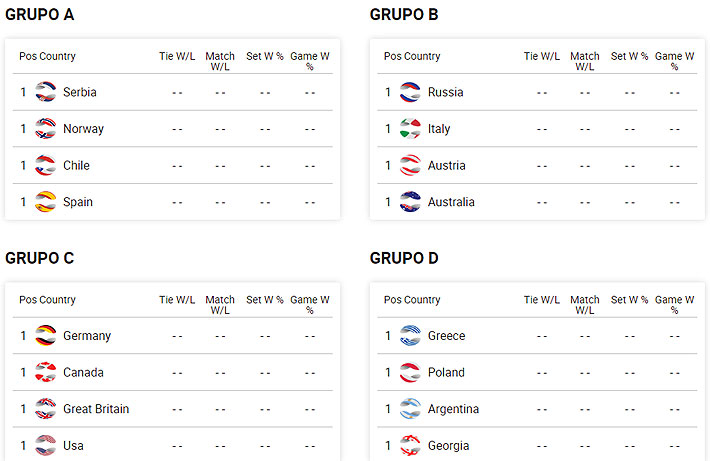
Task: Open the Russia team link
Action: (445, 92)
